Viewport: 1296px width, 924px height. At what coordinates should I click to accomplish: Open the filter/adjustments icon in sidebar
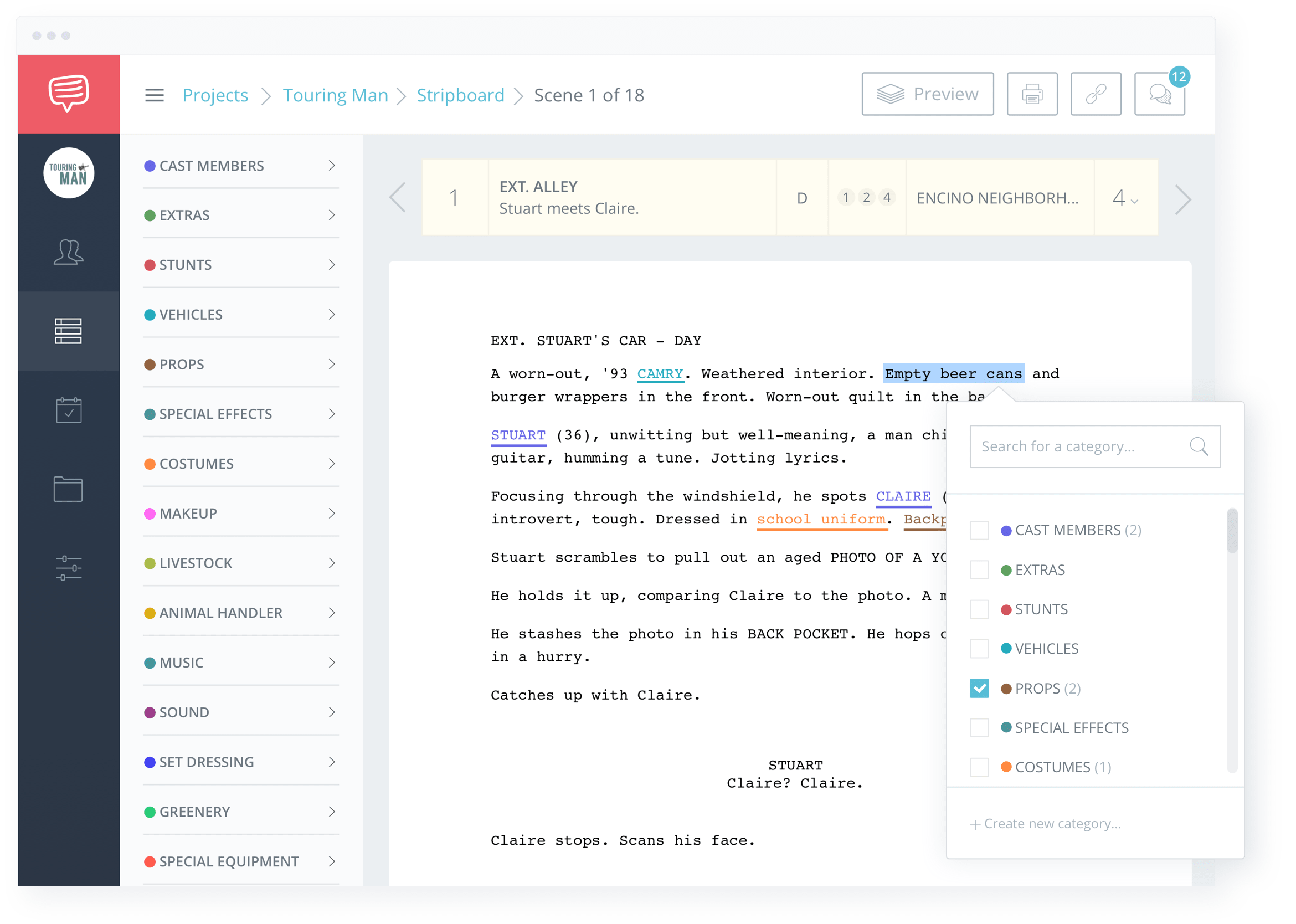(x=67, y=568)
